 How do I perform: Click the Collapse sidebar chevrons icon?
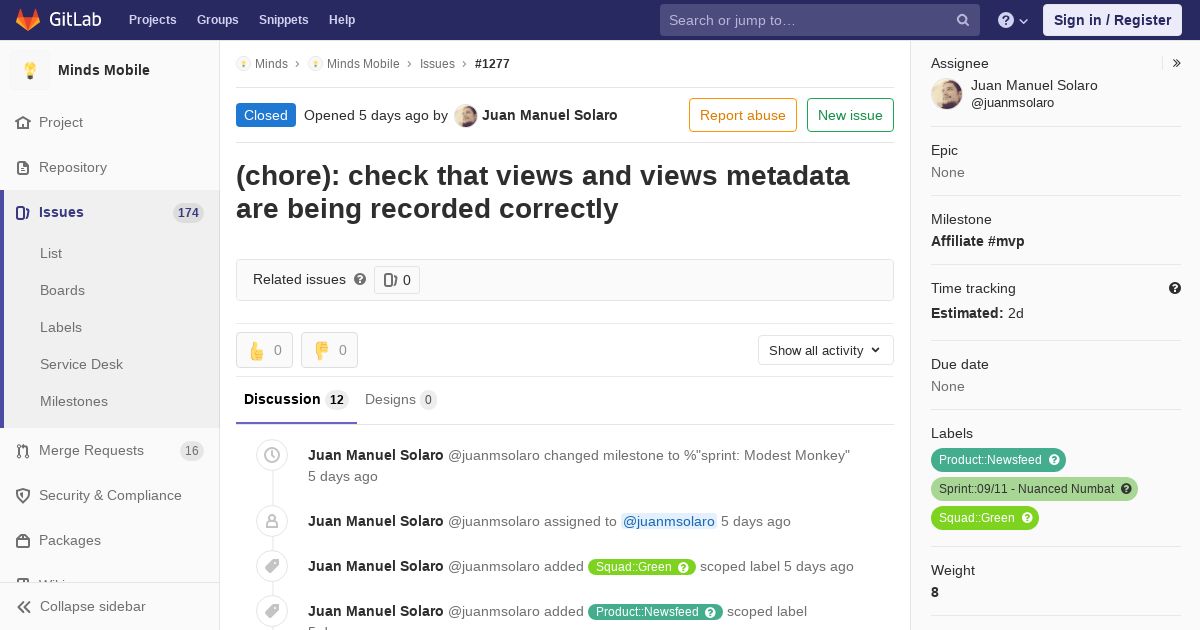(23, 607)
